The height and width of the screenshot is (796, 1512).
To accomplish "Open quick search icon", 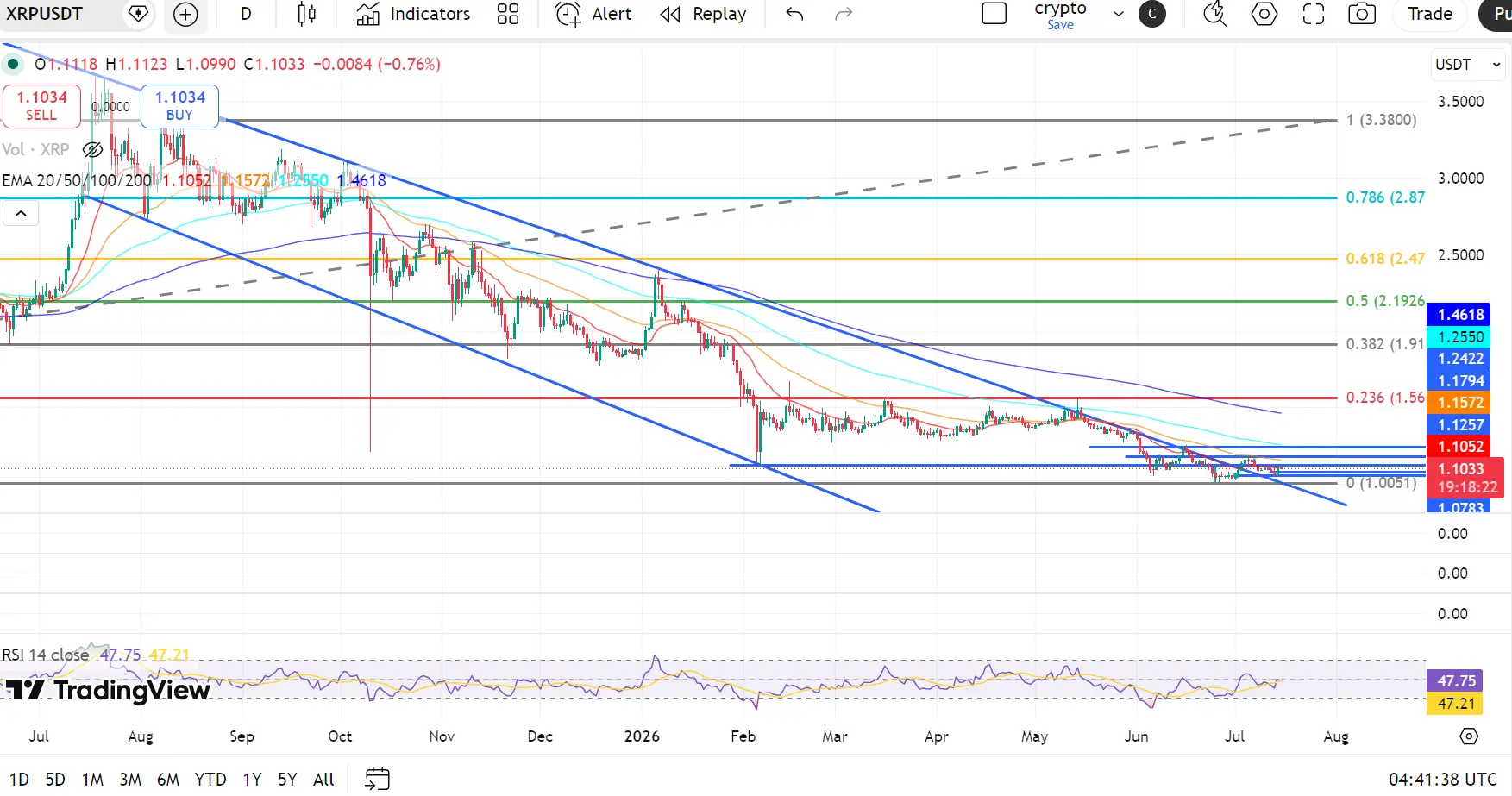I will pos(1215,14).
